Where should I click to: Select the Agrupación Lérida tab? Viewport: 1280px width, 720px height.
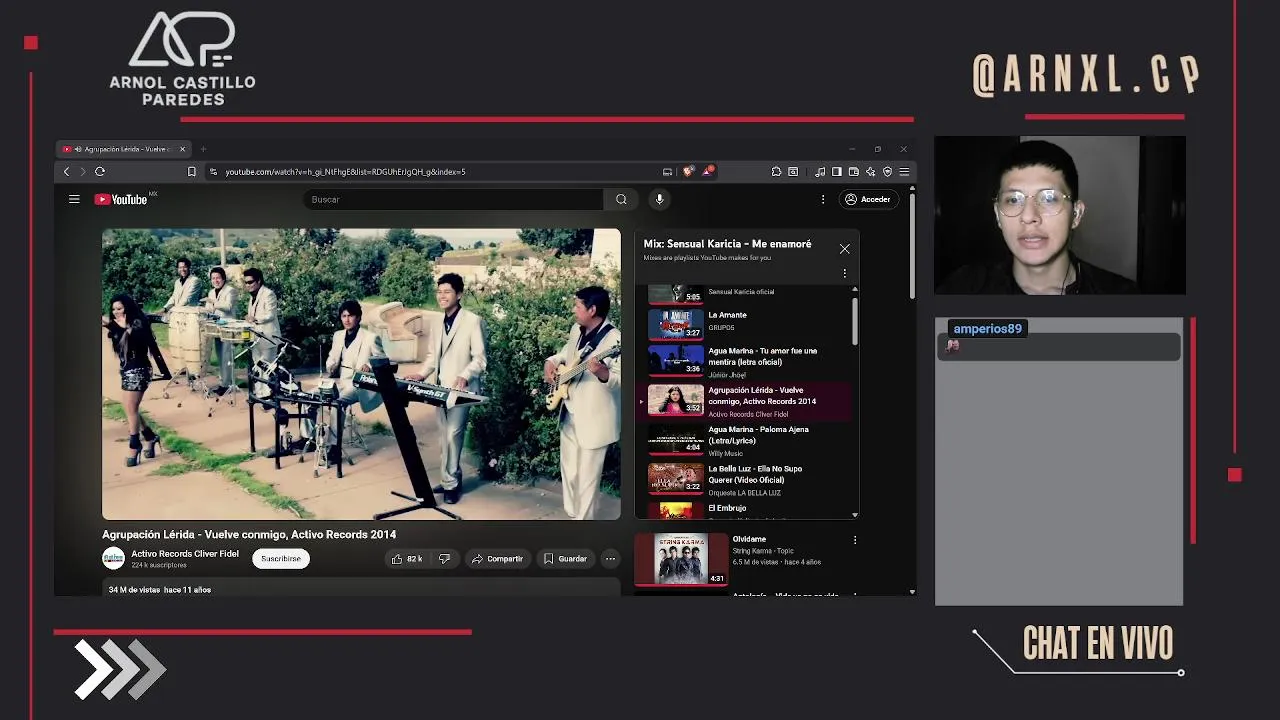tap(123, 149)
